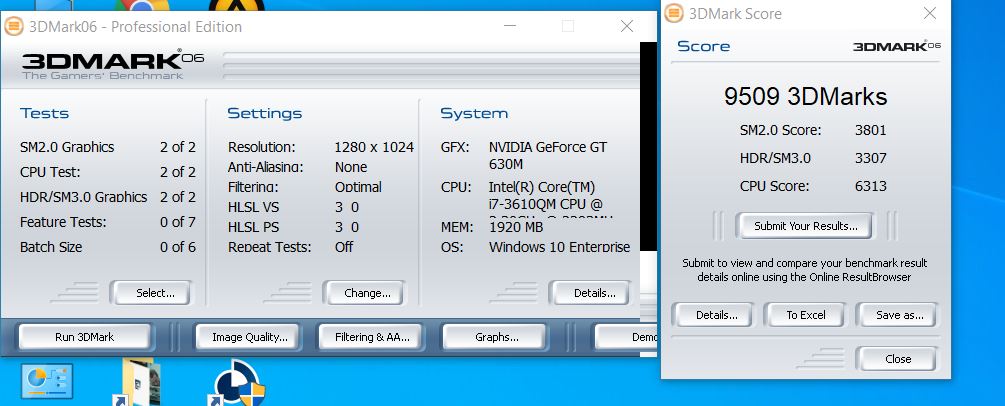Start the benchmark with Run 3DMark

click(85, 337)
